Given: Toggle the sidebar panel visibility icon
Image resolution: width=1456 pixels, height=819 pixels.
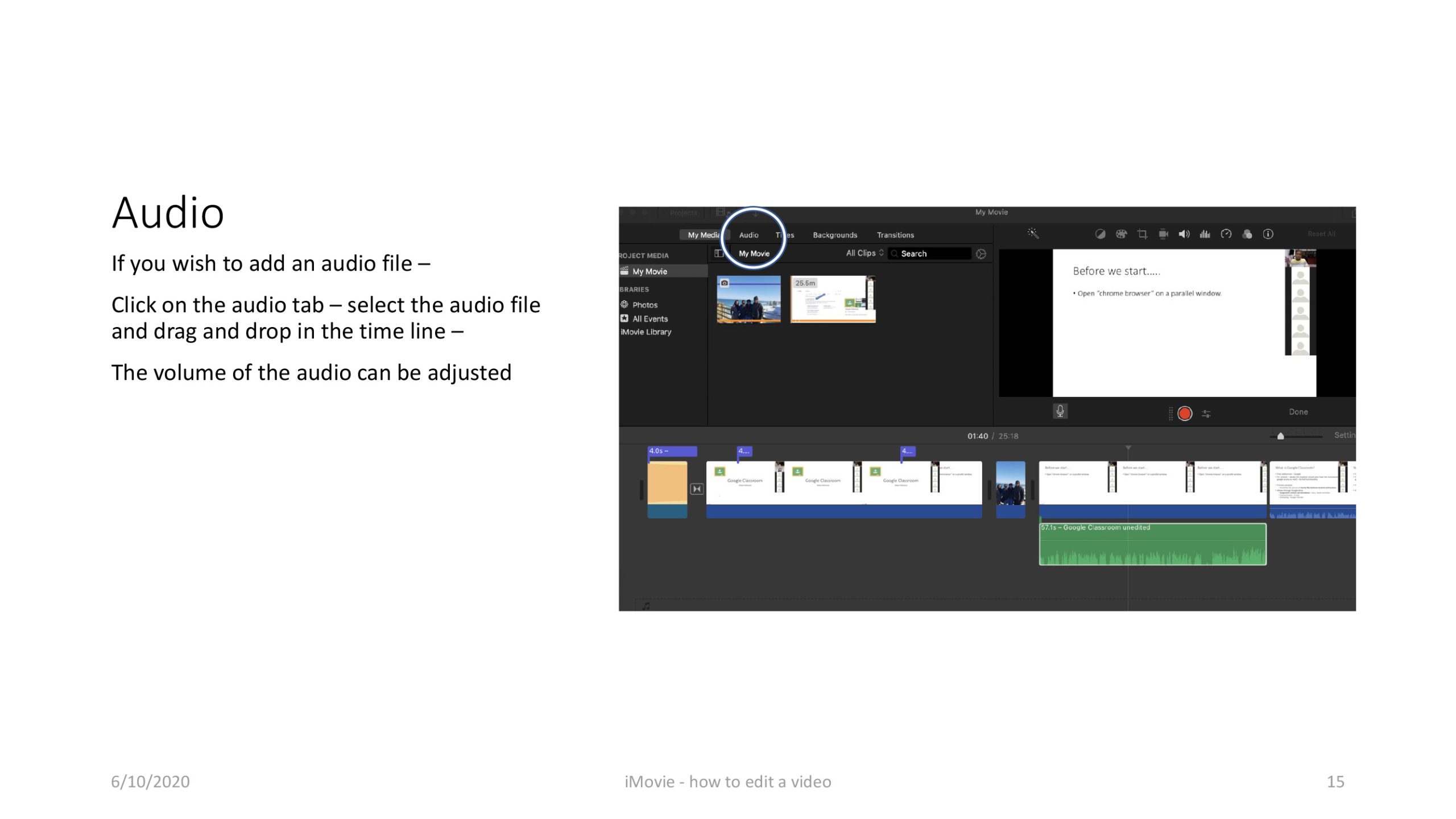Looking at the screenshot, I should [719, 254].
